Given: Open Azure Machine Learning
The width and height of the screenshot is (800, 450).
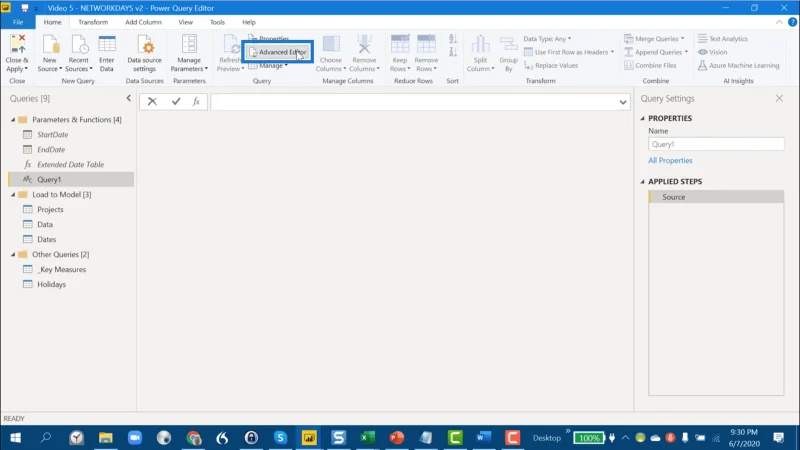Looking at the screenshot, I should click(x=739, y=65).
